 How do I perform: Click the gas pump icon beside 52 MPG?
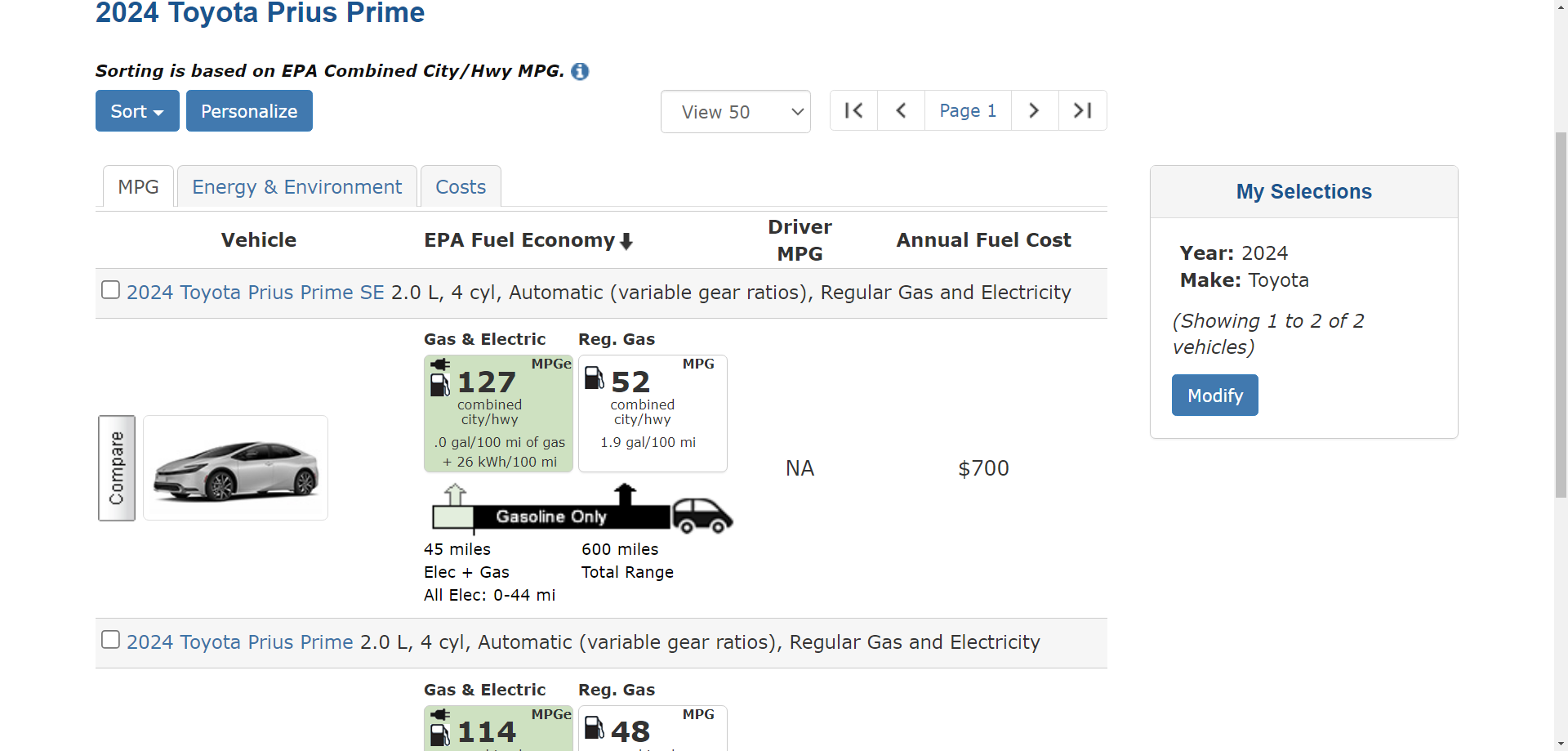point(595,378)
